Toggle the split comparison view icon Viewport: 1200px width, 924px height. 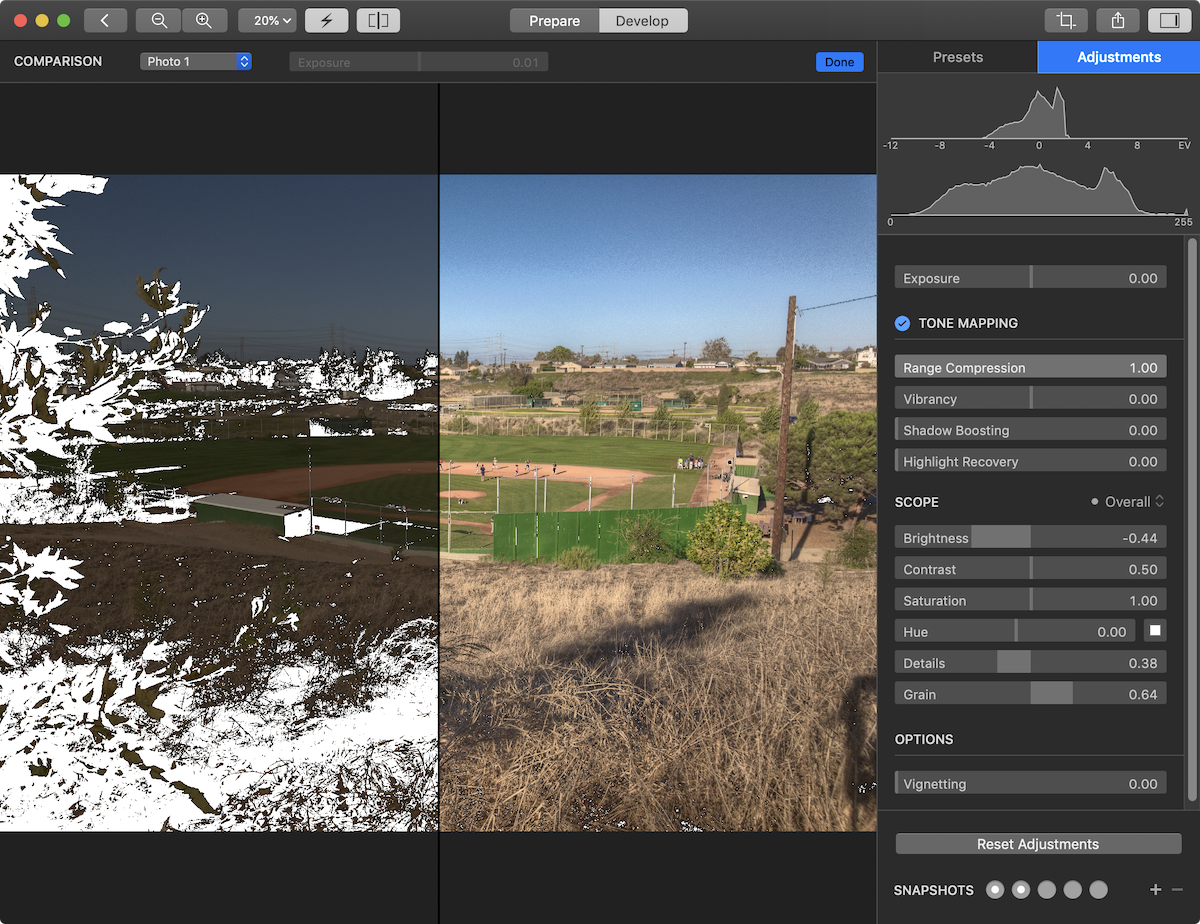pos(378,20)
